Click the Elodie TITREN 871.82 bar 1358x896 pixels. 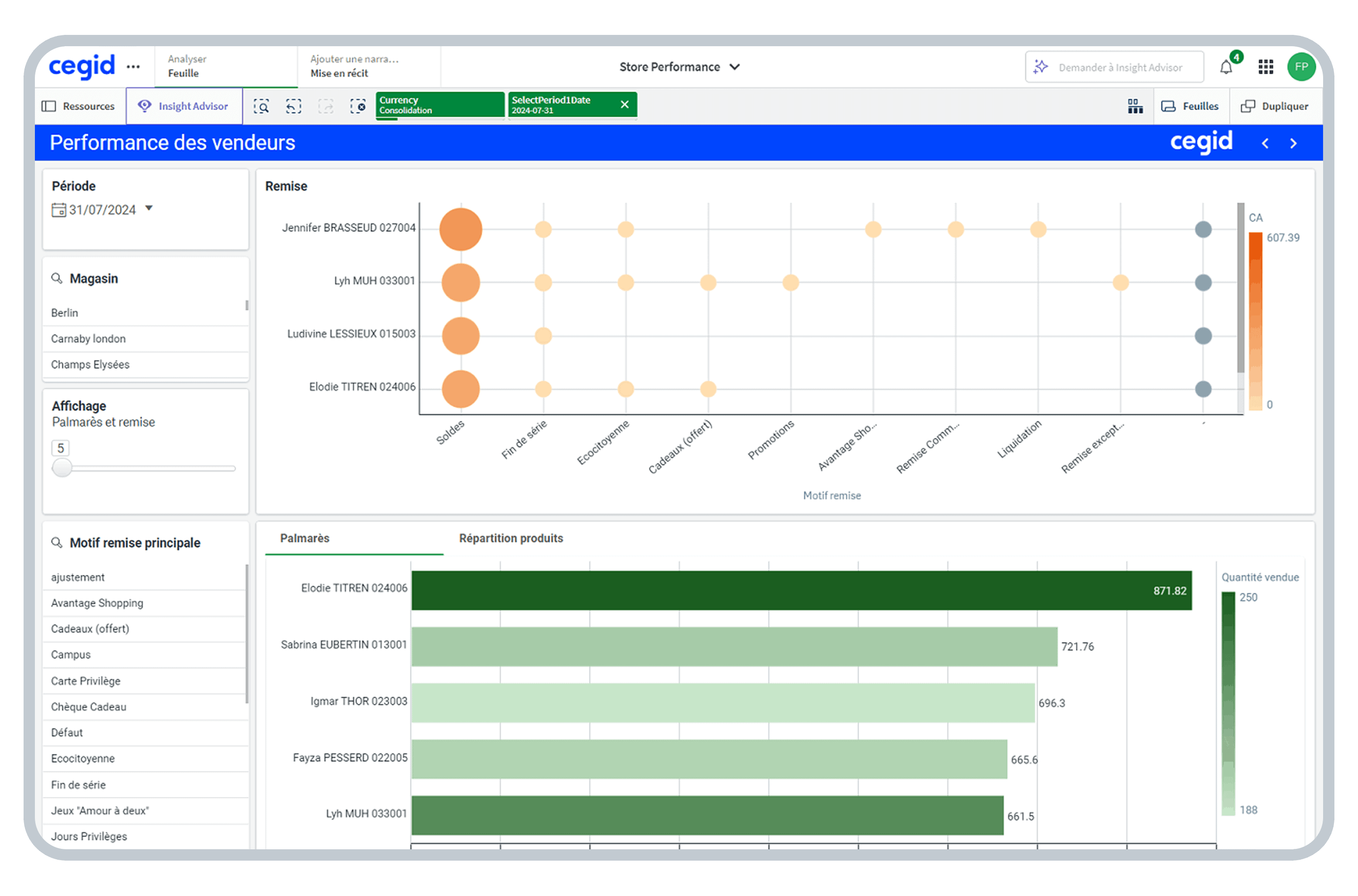tap(801, 590)
